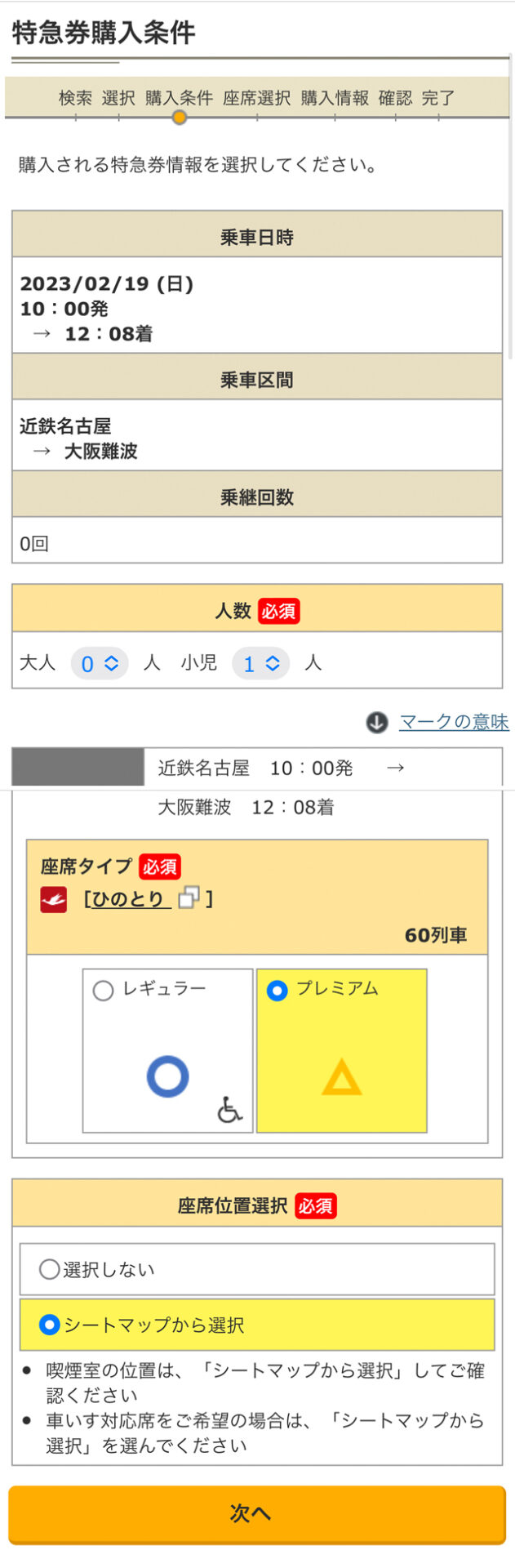Click the orange triangle availability mark
Screen dimensions: 515x1568
[341, 1076]
